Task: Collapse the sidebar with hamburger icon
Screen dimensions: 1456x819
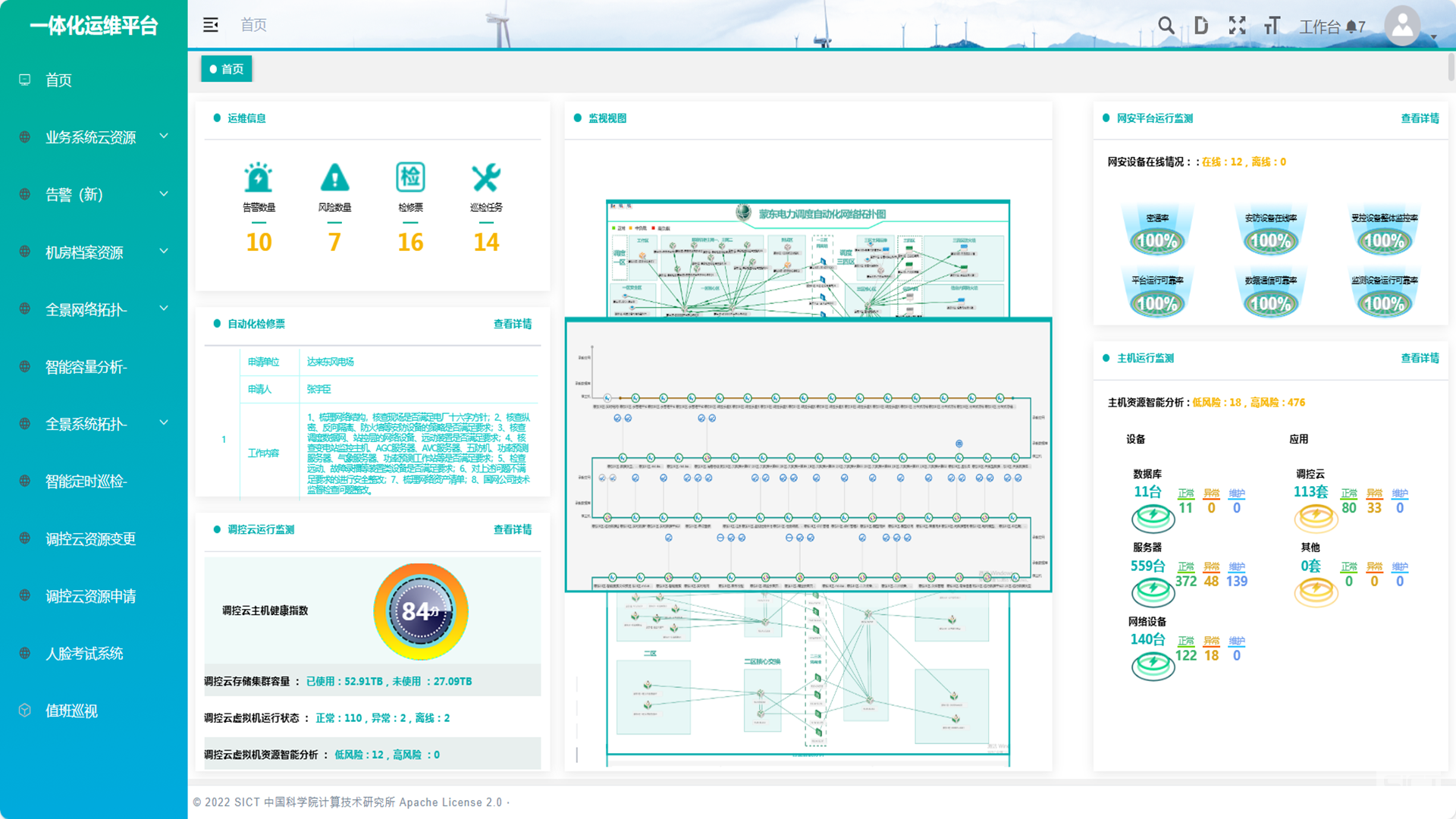Action: pyautogui.click(x=211, y=25)
